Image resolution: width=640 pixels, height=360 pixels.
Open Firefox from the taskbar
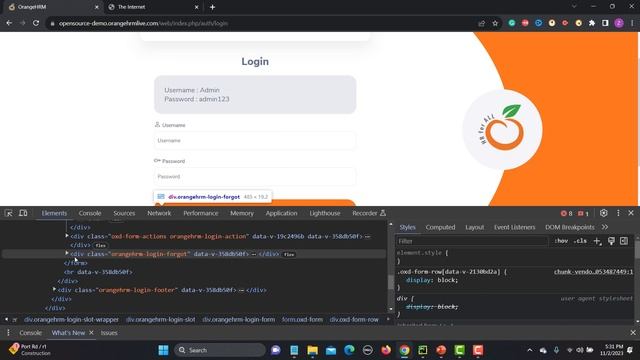pos(386,350)
